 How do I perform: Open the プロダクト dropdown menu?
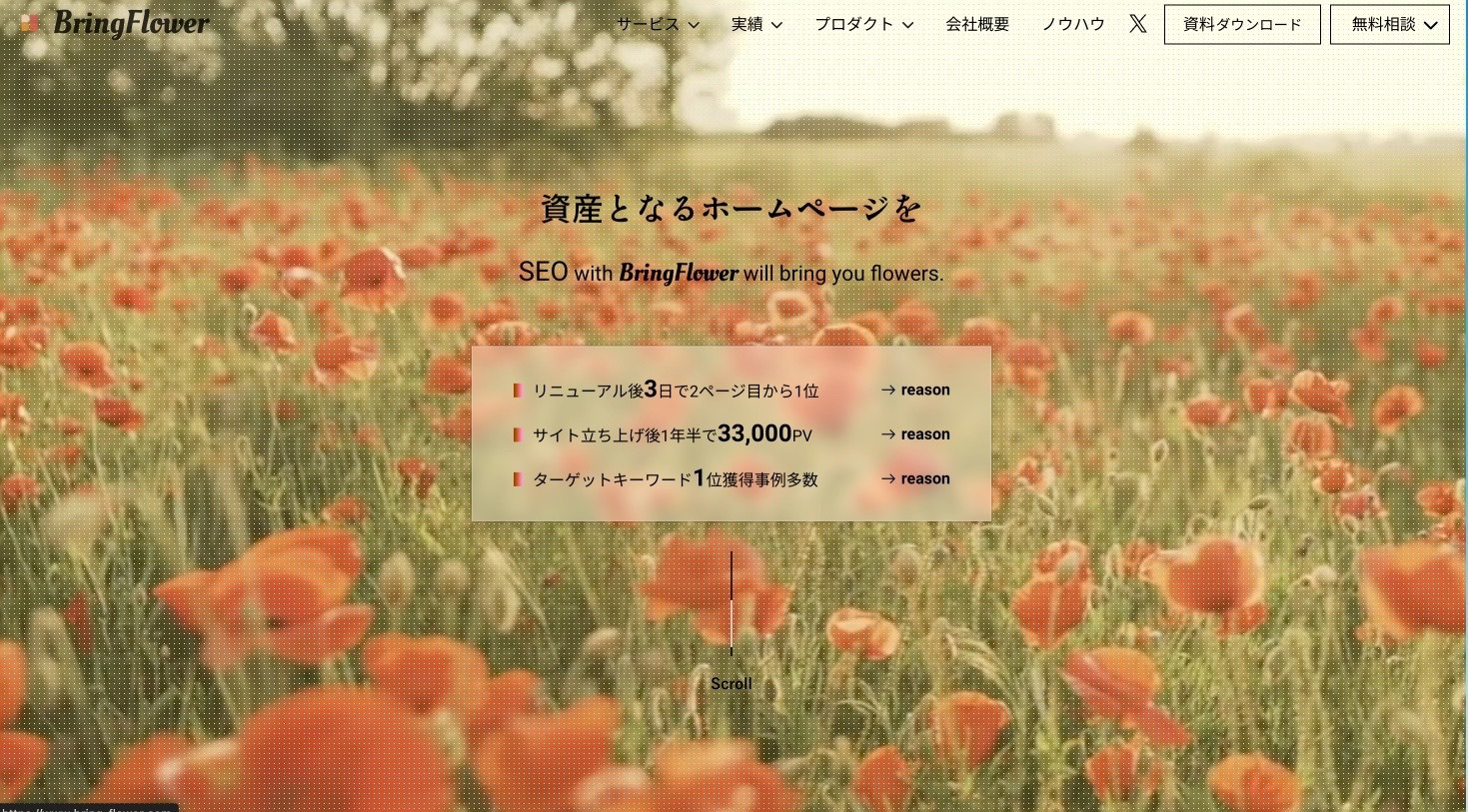[x=863, y=24]
